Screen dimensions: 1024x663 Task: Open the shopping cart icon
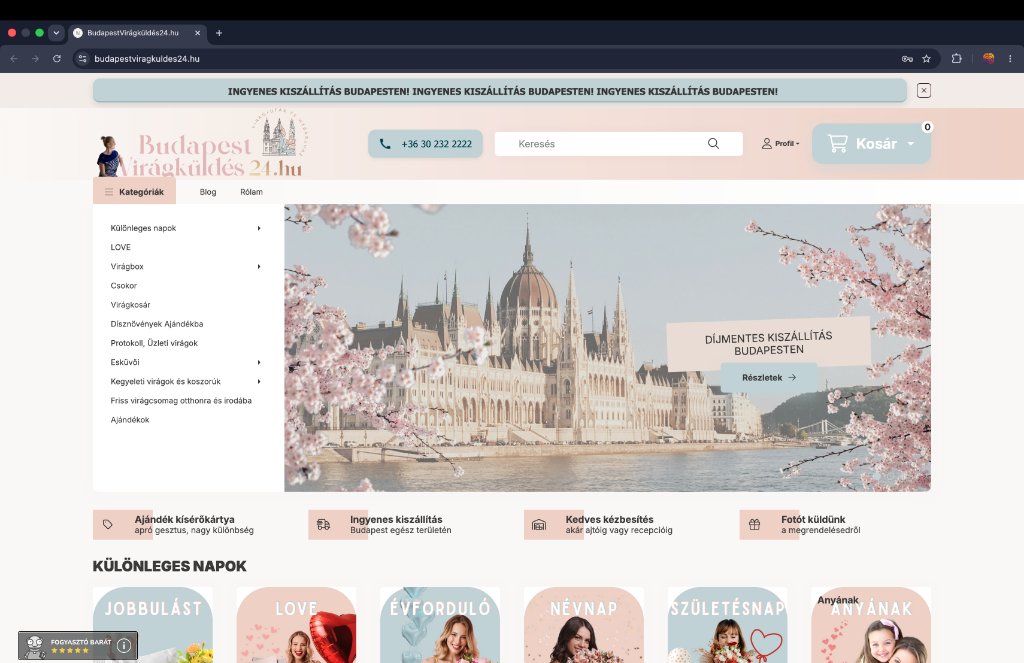click(x=837, y=144)
